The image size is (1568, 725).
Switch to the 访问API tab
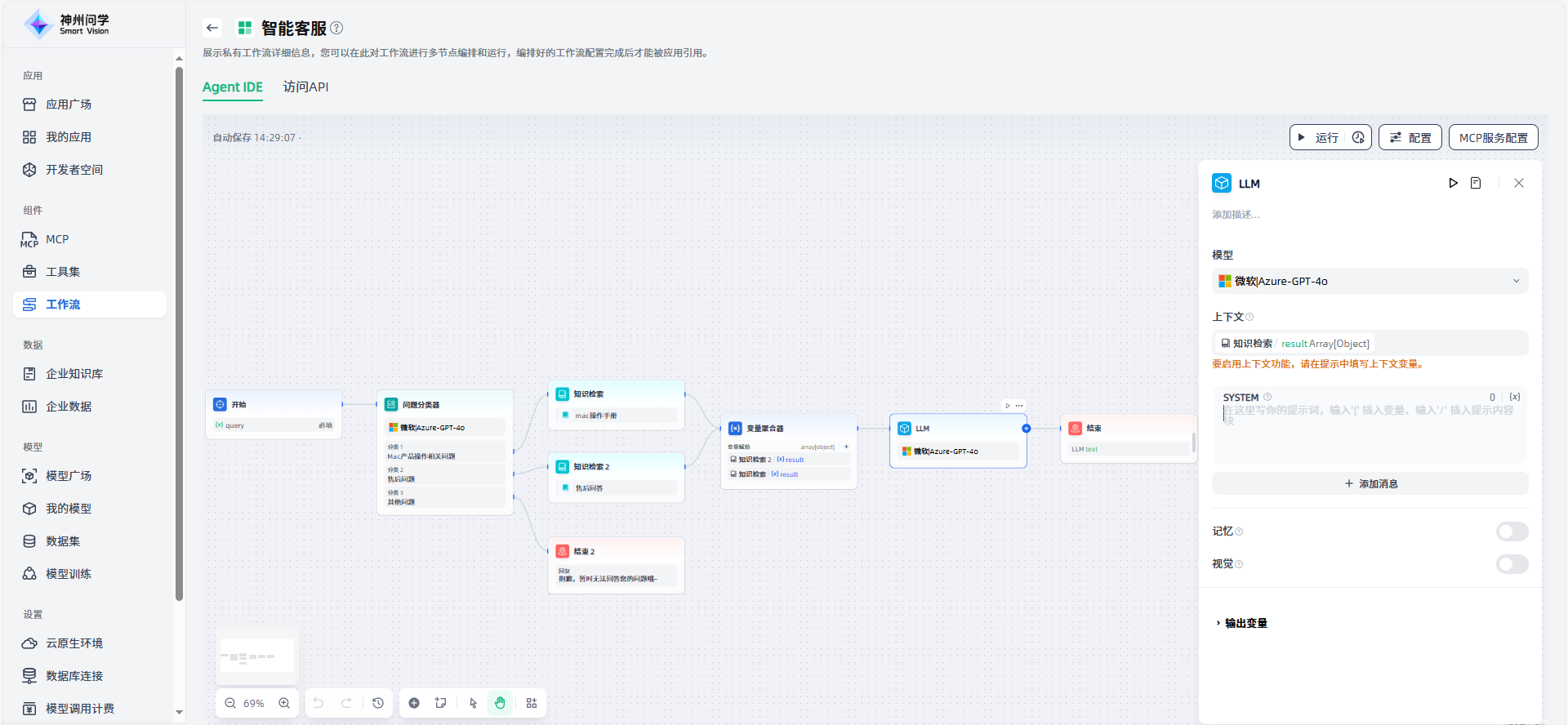[x=305, y=87]
